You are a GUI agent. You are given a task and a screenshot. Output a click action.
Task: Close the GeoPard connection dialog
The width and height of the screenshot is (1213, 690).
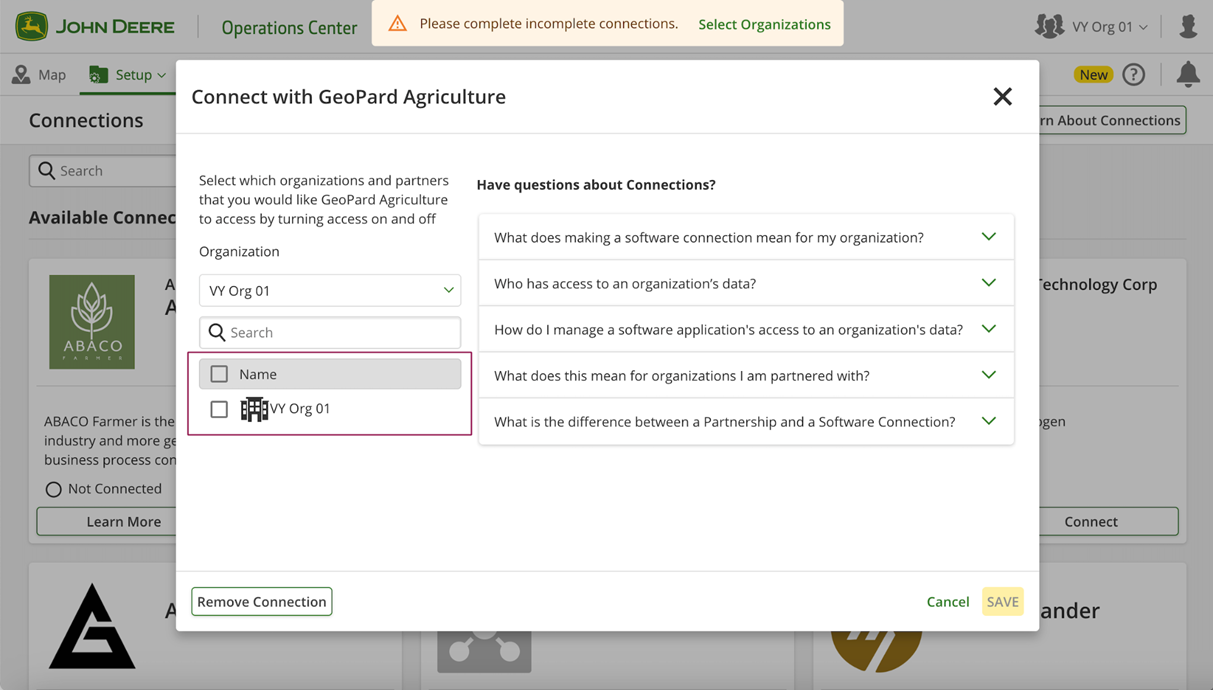click(1002, 97)
